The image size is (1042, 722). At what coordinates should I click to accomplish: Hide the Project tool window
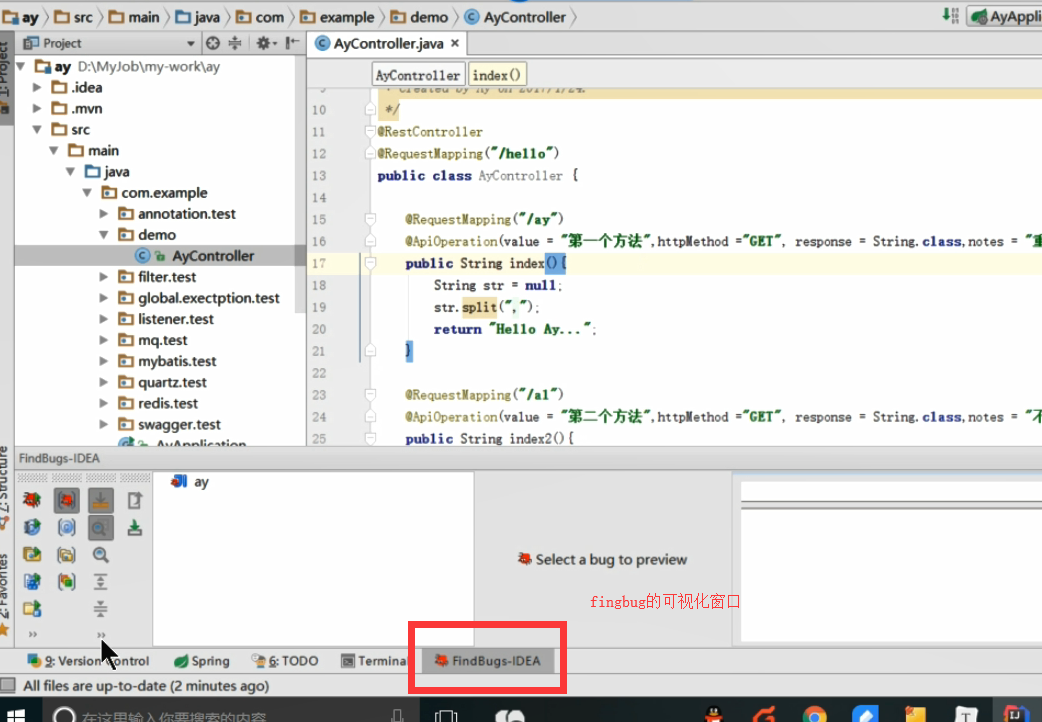(x=292, y=43)
